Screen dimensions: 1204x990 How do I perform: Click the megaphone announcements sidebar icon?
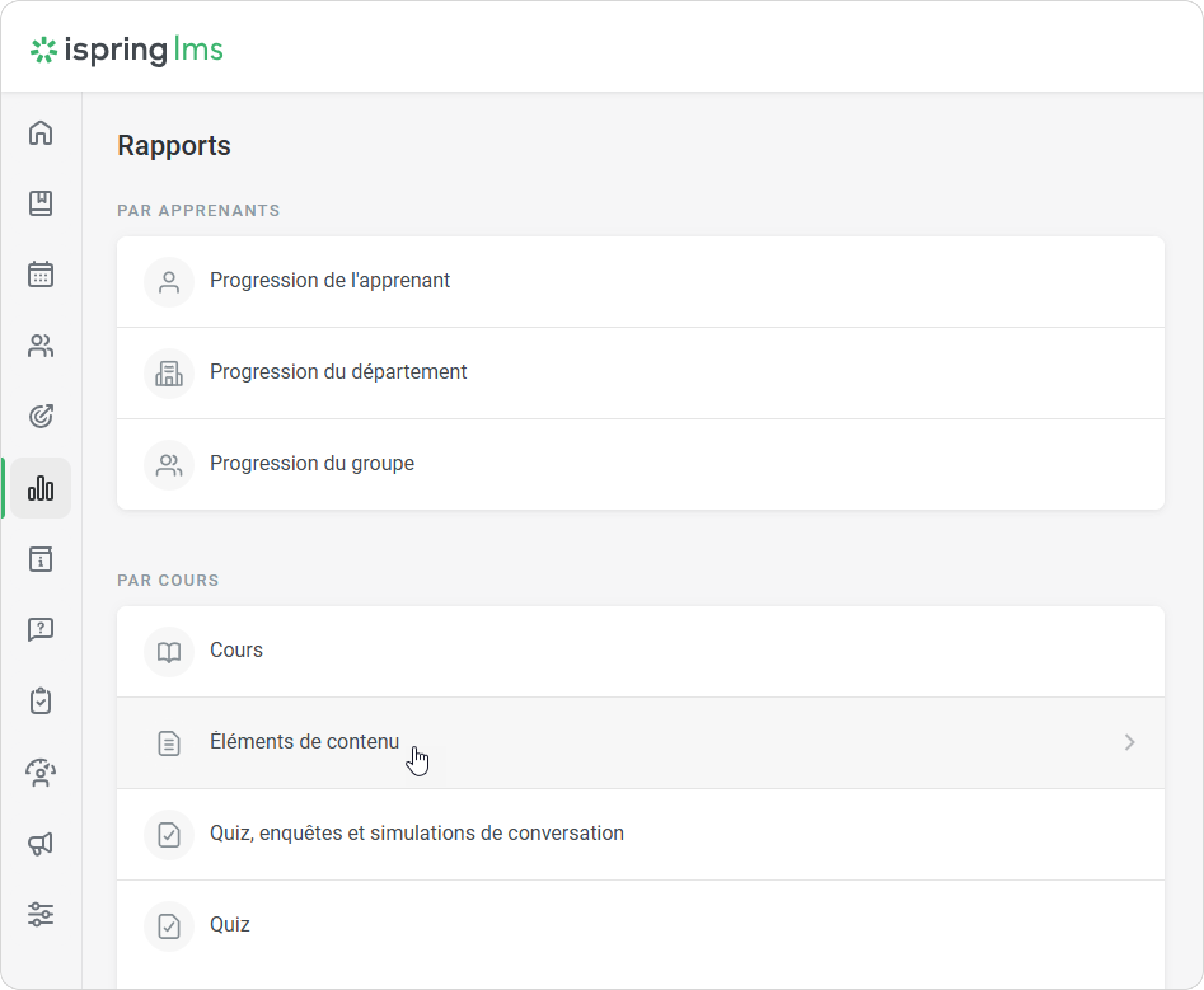point(41,844)
